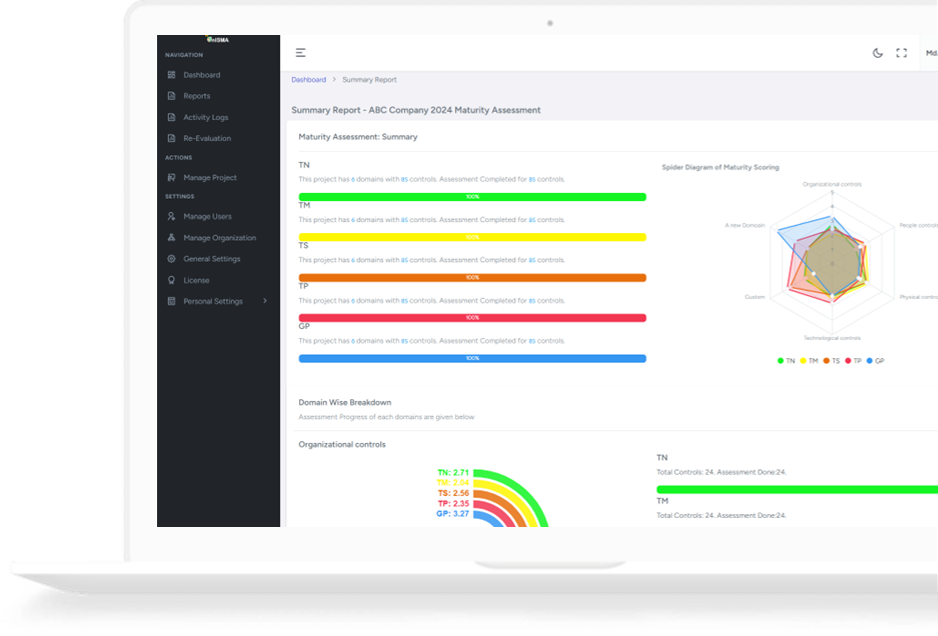Screen dimensions: 938x636
Task: Click 'Assessment Progress of each domains' text
Action: 386,417
